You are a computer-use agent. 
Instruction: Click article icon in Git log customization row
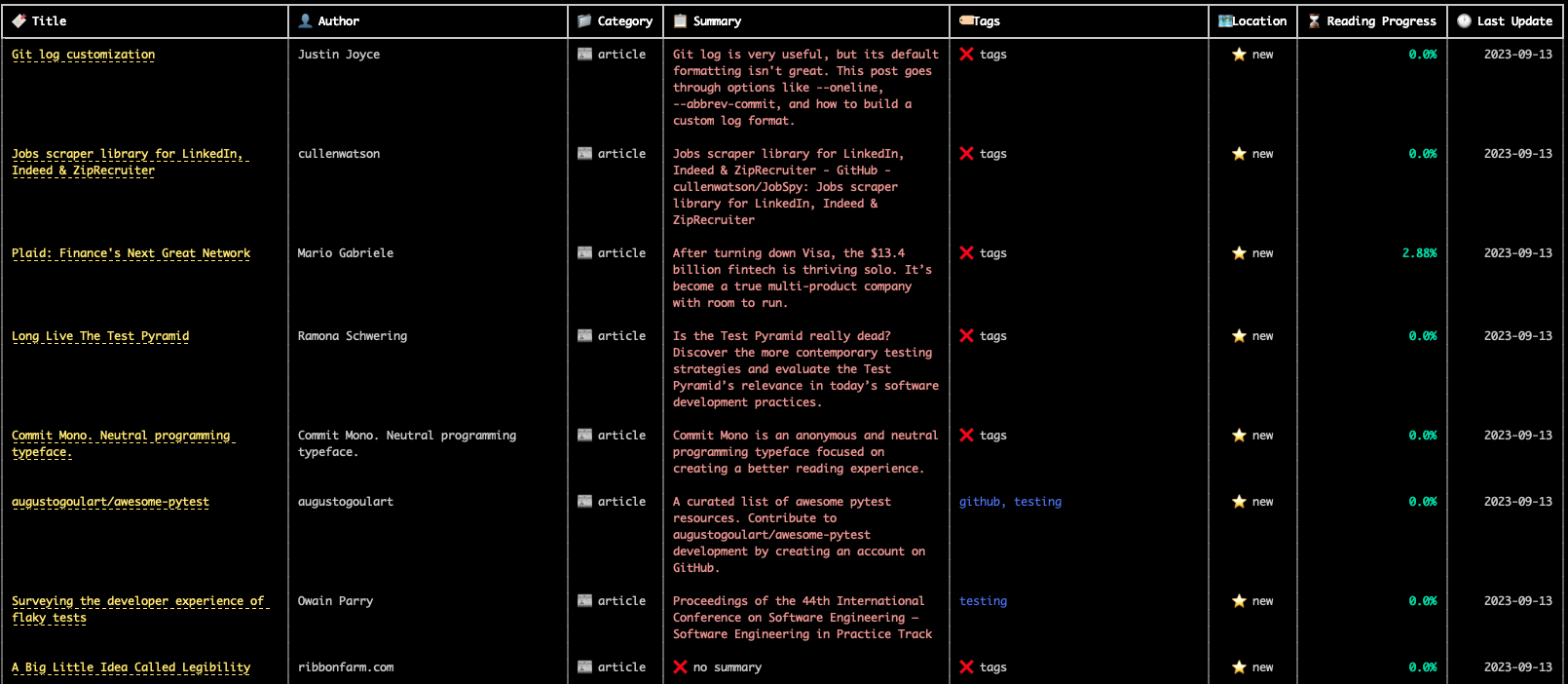pyautogui.click(x=584, y=55)
